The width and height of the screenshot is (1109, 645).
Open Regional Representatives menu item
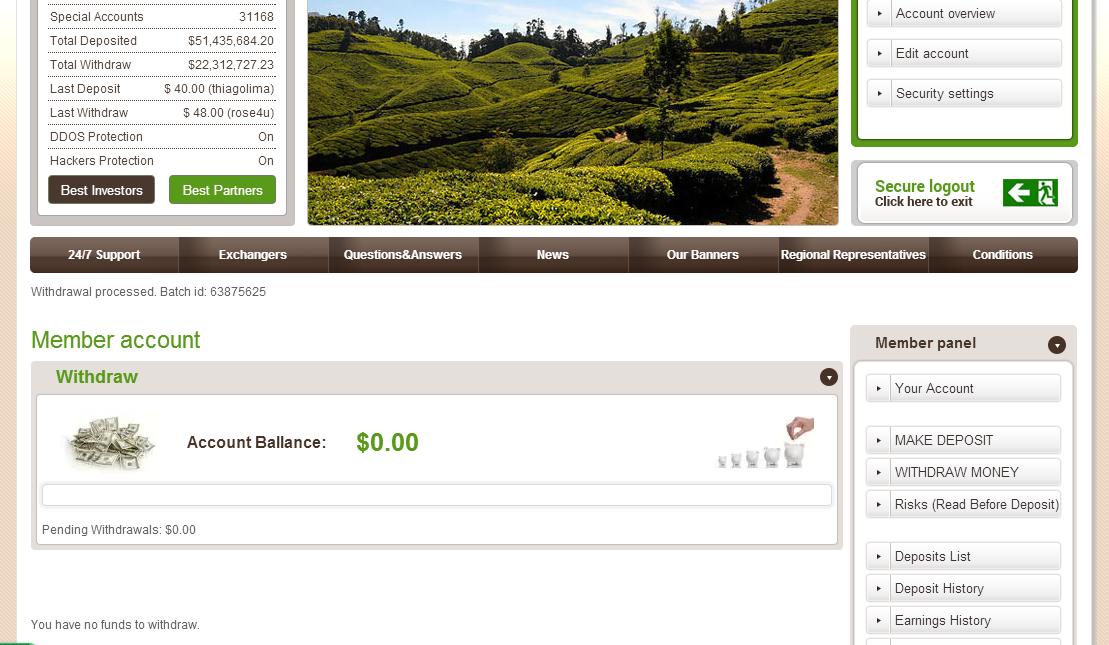tap(853, 255)
